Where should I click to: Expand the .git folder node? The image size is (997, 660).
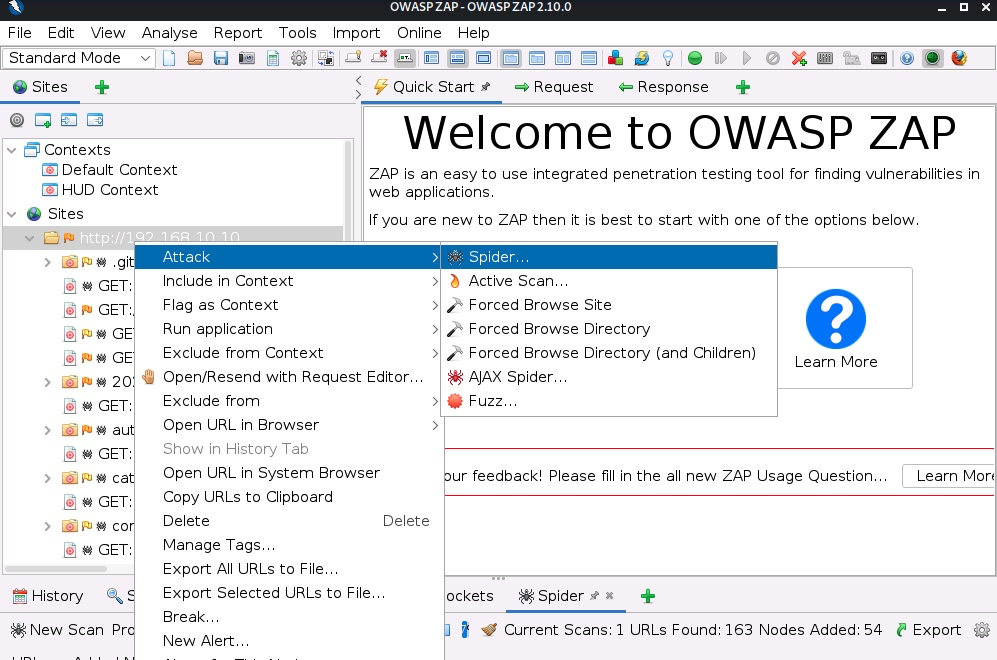pyautogui.click(x=47, y=262)
